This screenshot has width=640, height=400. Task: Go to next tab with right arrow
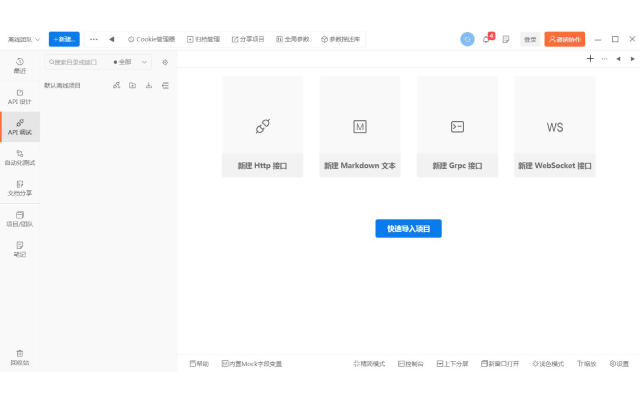pos(632,59)
